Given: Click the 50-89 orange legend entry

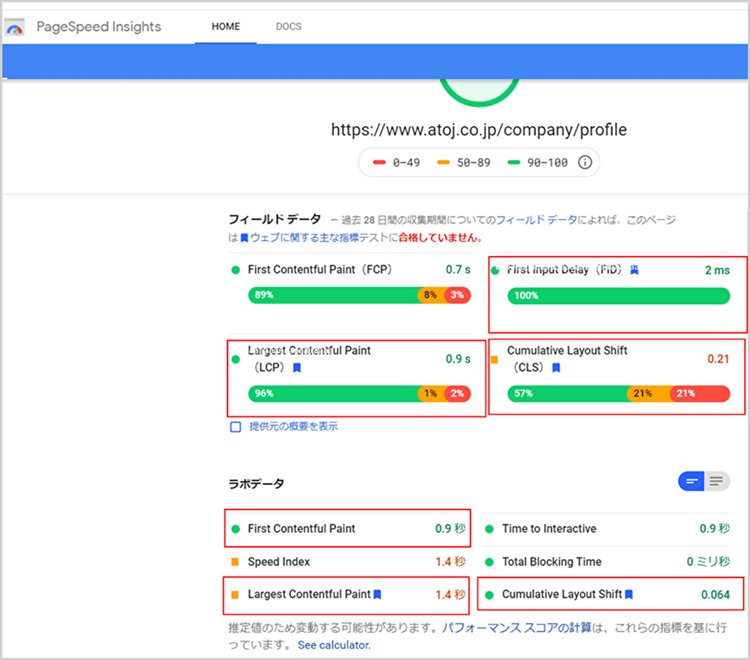Looking at the screenshot, I should tap(463, 163).
